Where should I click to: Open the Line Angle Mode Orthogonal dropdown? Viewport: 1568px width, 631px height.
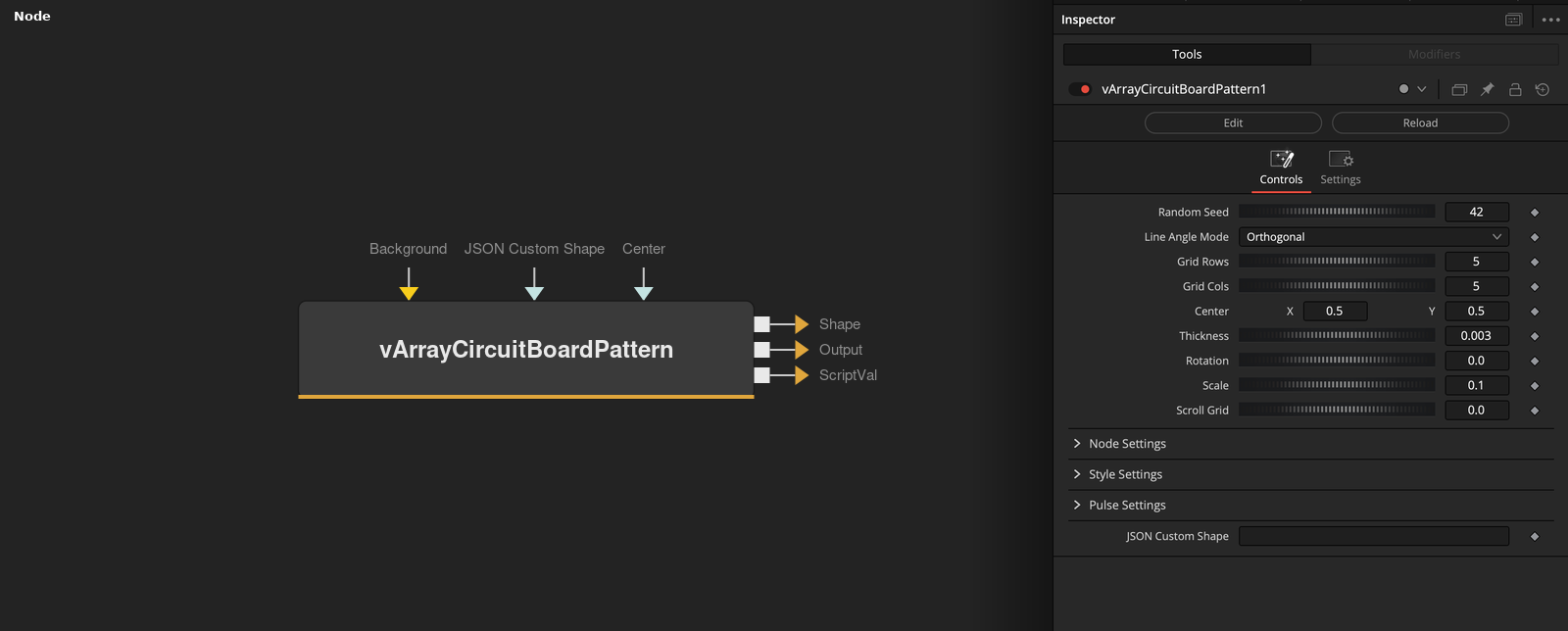point(1374,237)
